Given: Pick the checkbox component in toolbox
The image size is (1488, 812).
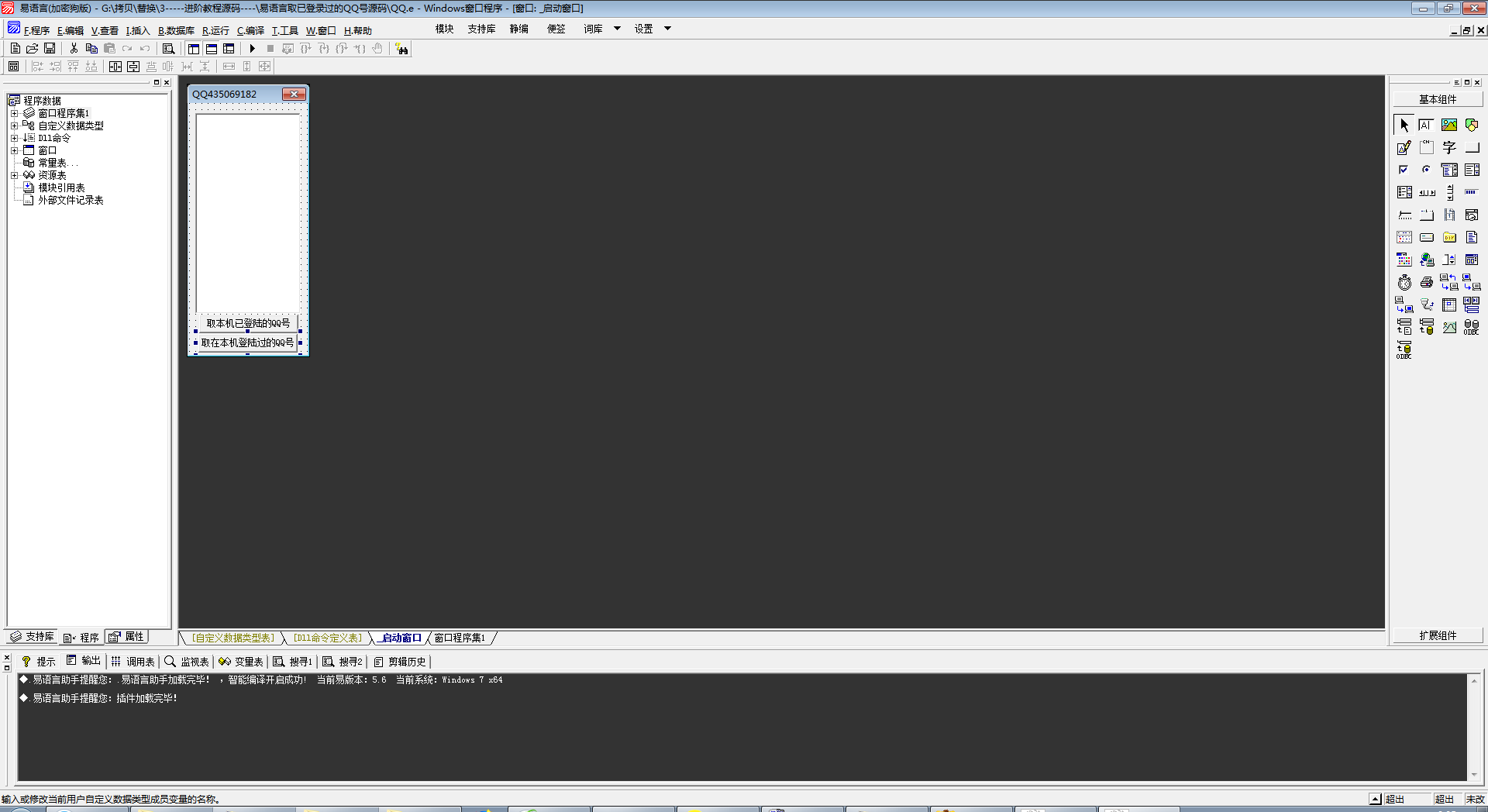Looking at the screenshot, I should 1404,170.
